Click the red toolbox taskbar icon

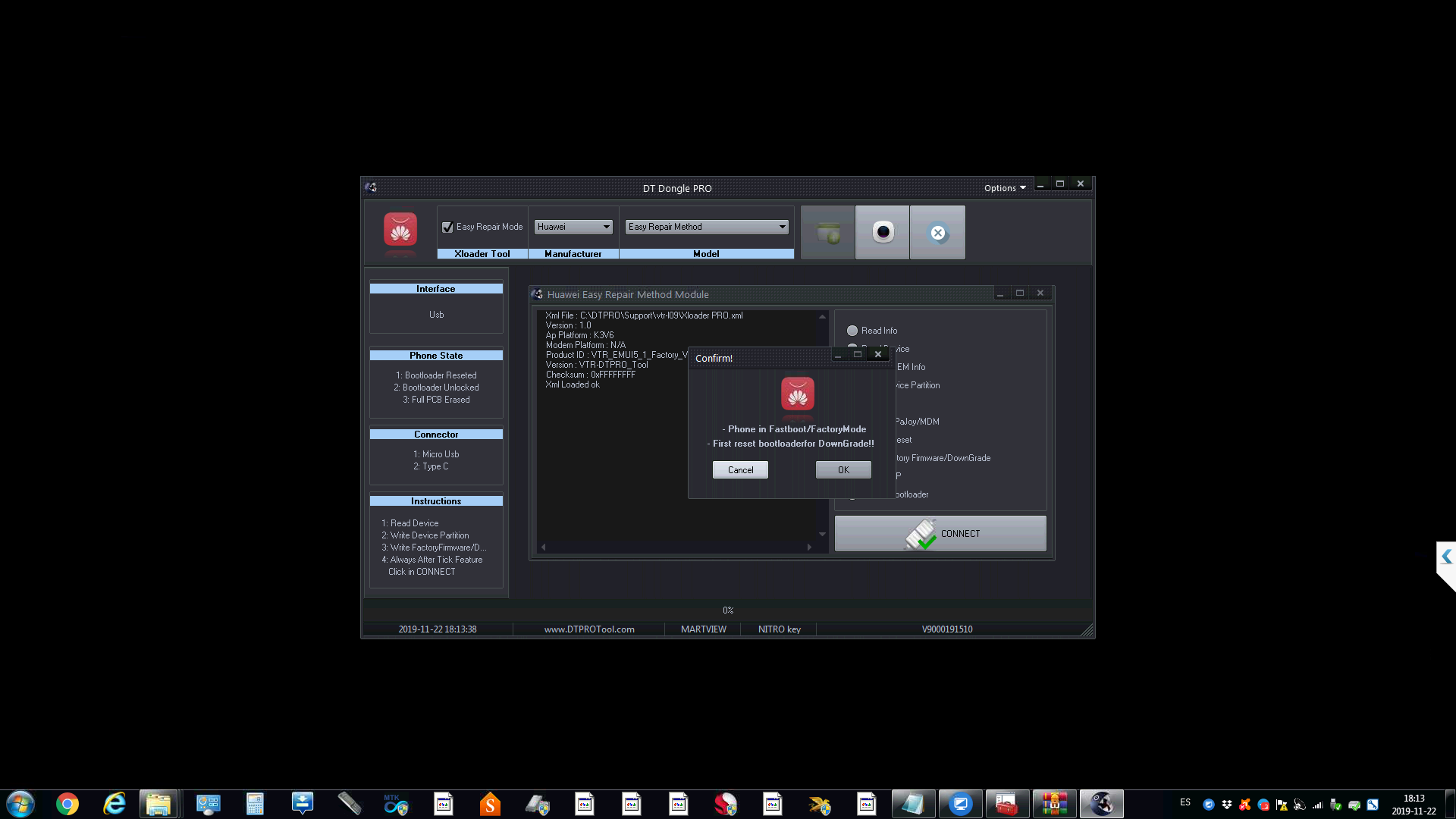pyautogui.click(x=1007, y=804)
